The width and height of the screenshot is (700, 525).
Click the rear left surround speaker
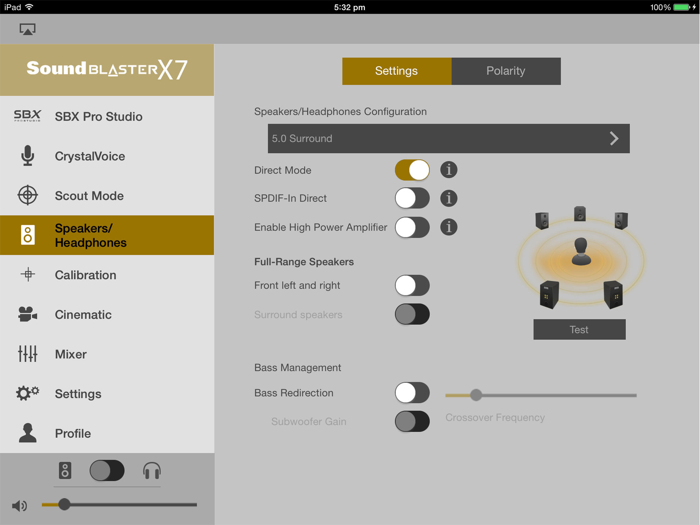tap(549, 295)
